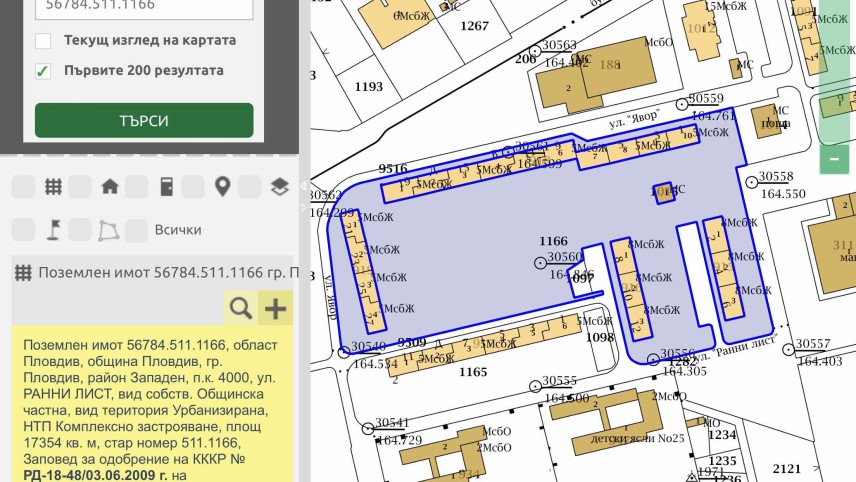This screenshot has width=856, height=482.
Task: Click the plus icon on the result row
Action: point(275,308)
